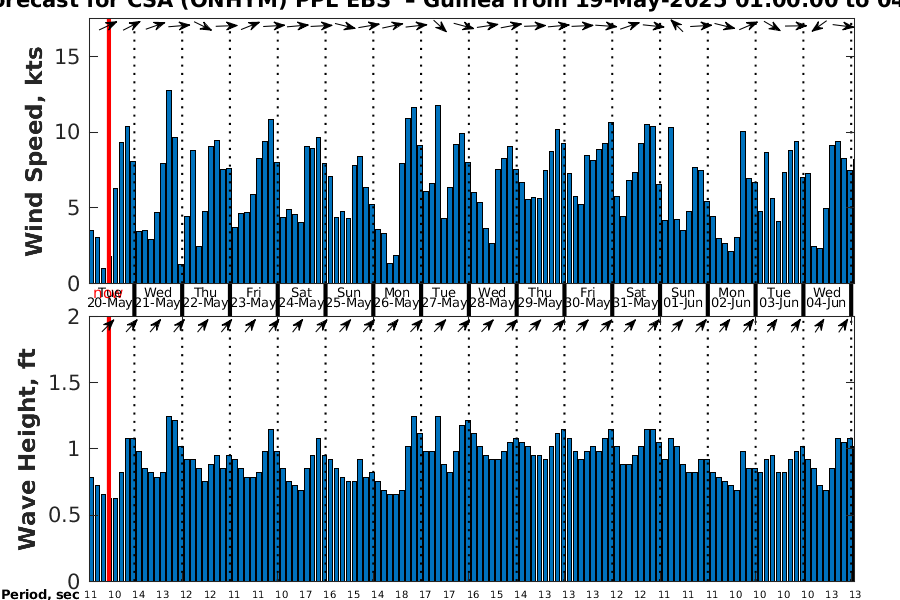Select the 'Wed 28-May' date label

point(492,298)
